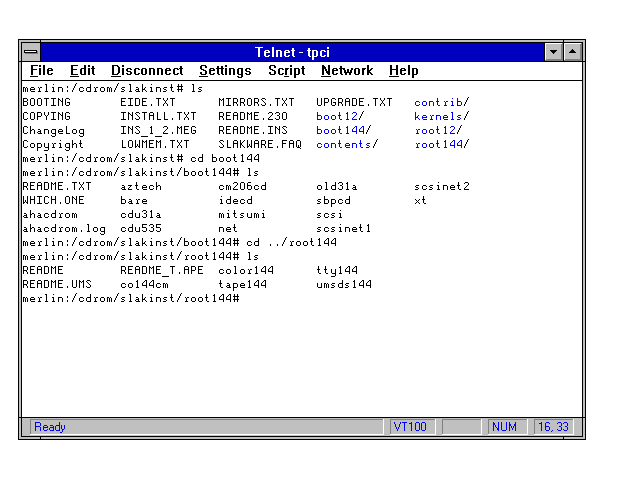The image size is (640, 480).
Task: Open the Edit menu
Action: tap(82, 71)
